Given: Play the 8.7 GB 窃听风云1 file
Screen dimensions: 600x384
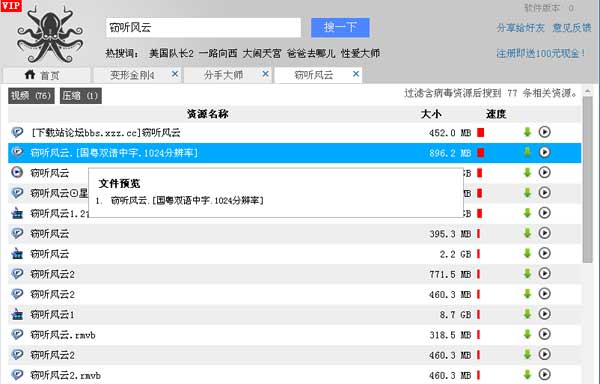Looking at the screenshot, I should [545, 314].
